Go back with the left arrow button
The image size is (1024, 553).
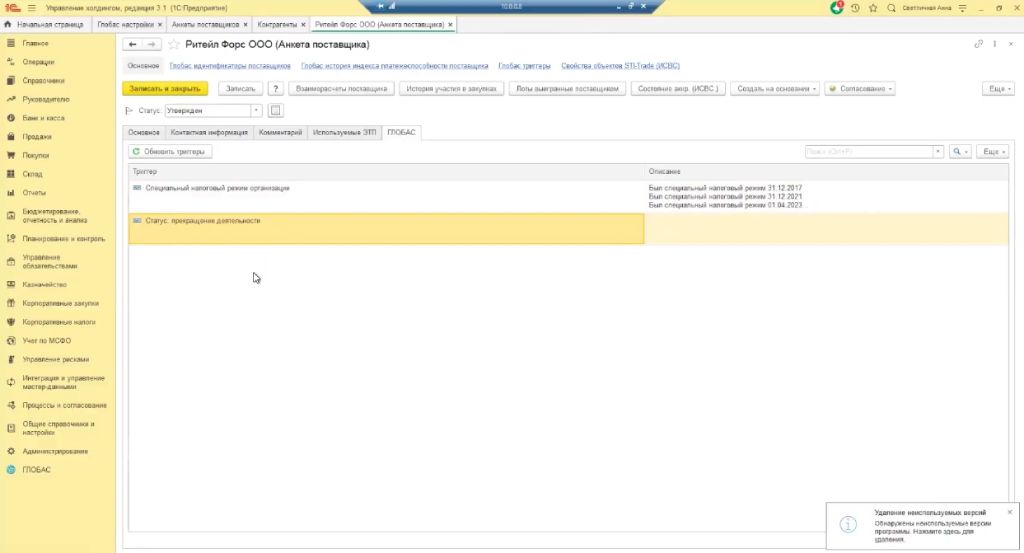pos(133,45)
